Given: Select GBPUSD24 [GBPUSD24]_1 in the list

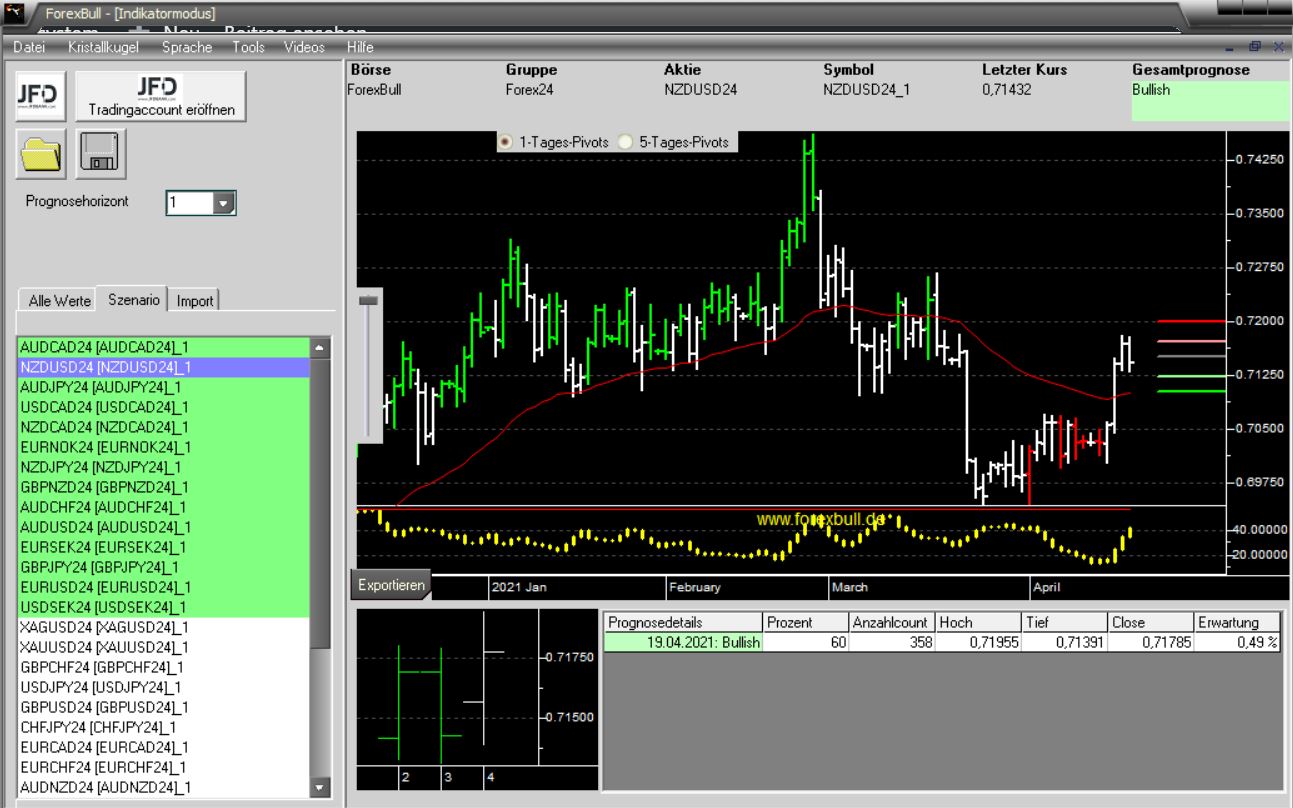Looking at the screenshot, I should pyautogui.click(x=164, y=707).
